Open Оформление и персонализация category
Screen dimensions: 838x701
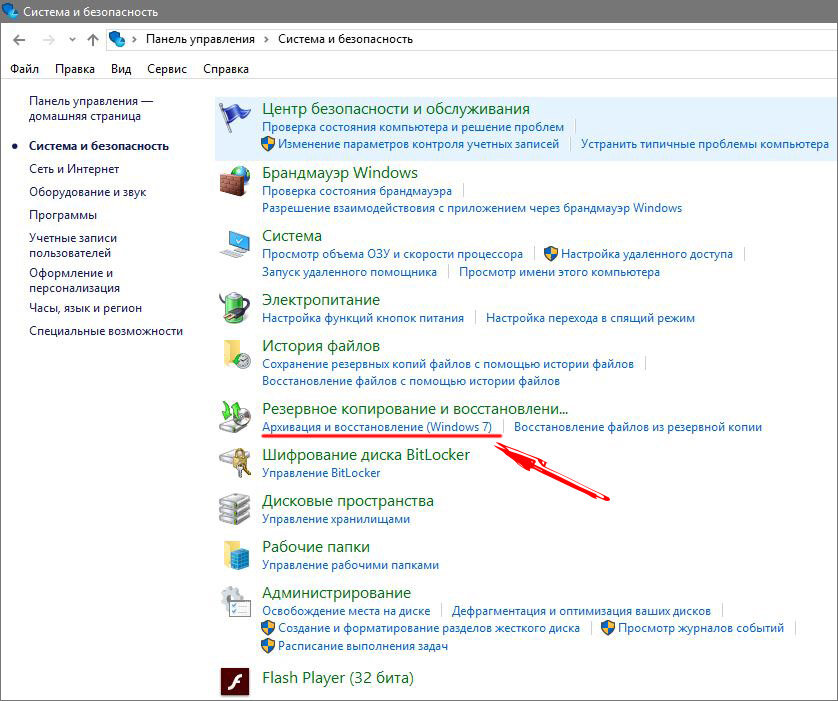74,281
